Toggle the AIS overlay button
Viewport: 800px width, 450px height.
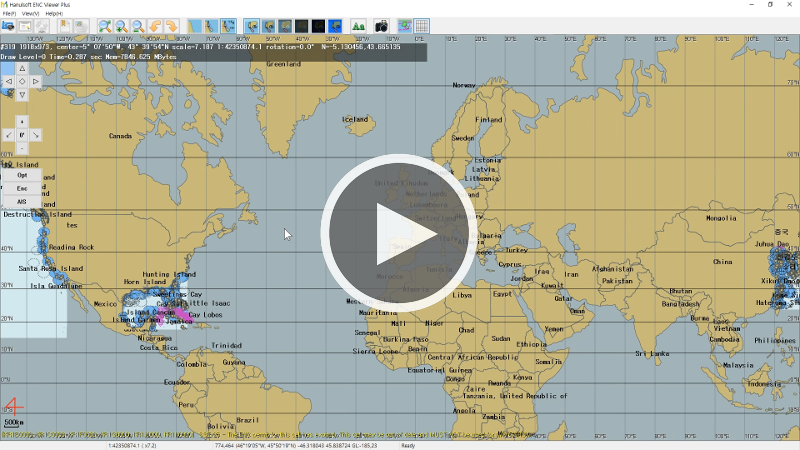22,201
